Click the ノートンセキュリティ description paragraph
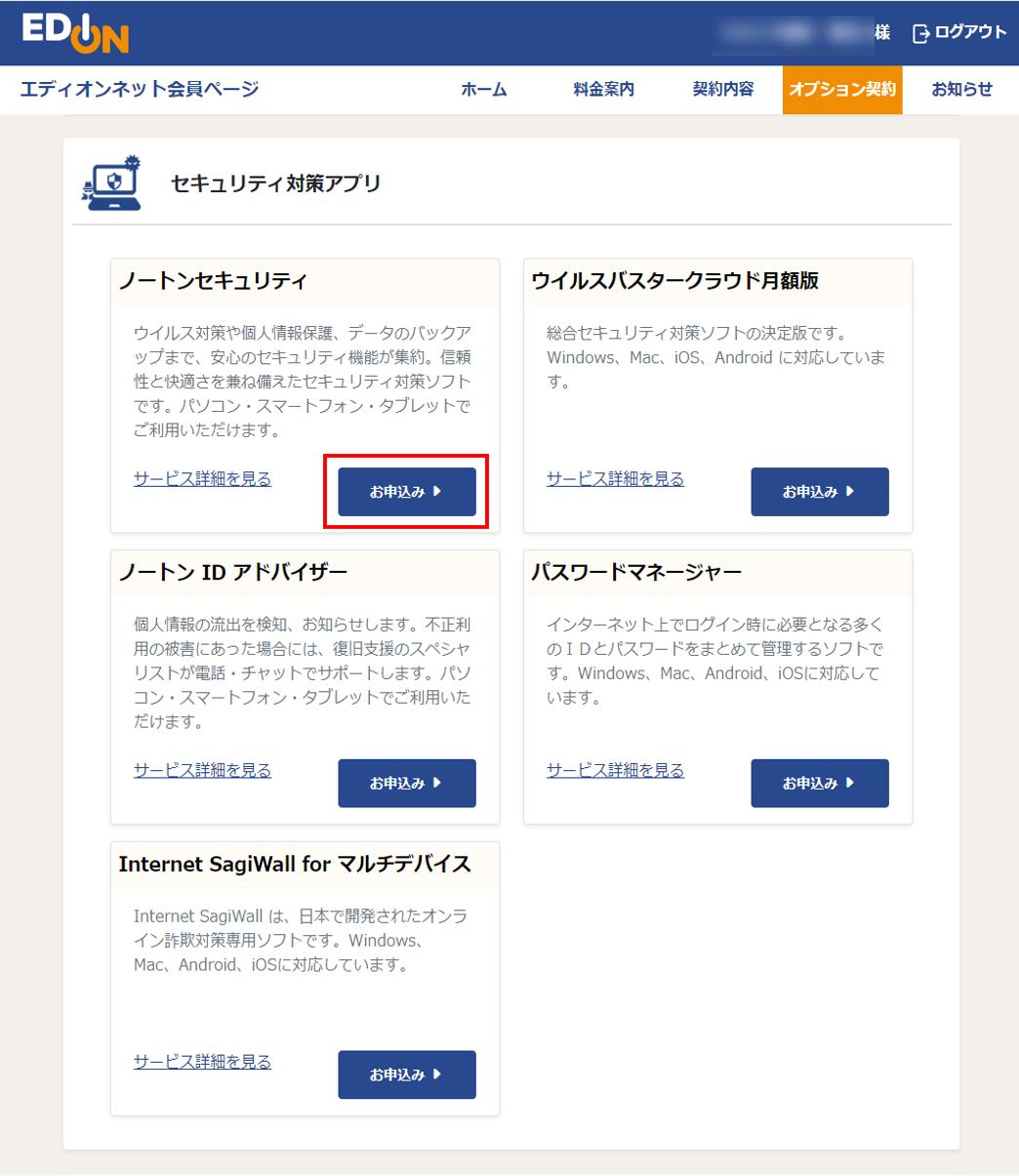The height and width of the screenshot is (1176, 1019). [303, 382]
